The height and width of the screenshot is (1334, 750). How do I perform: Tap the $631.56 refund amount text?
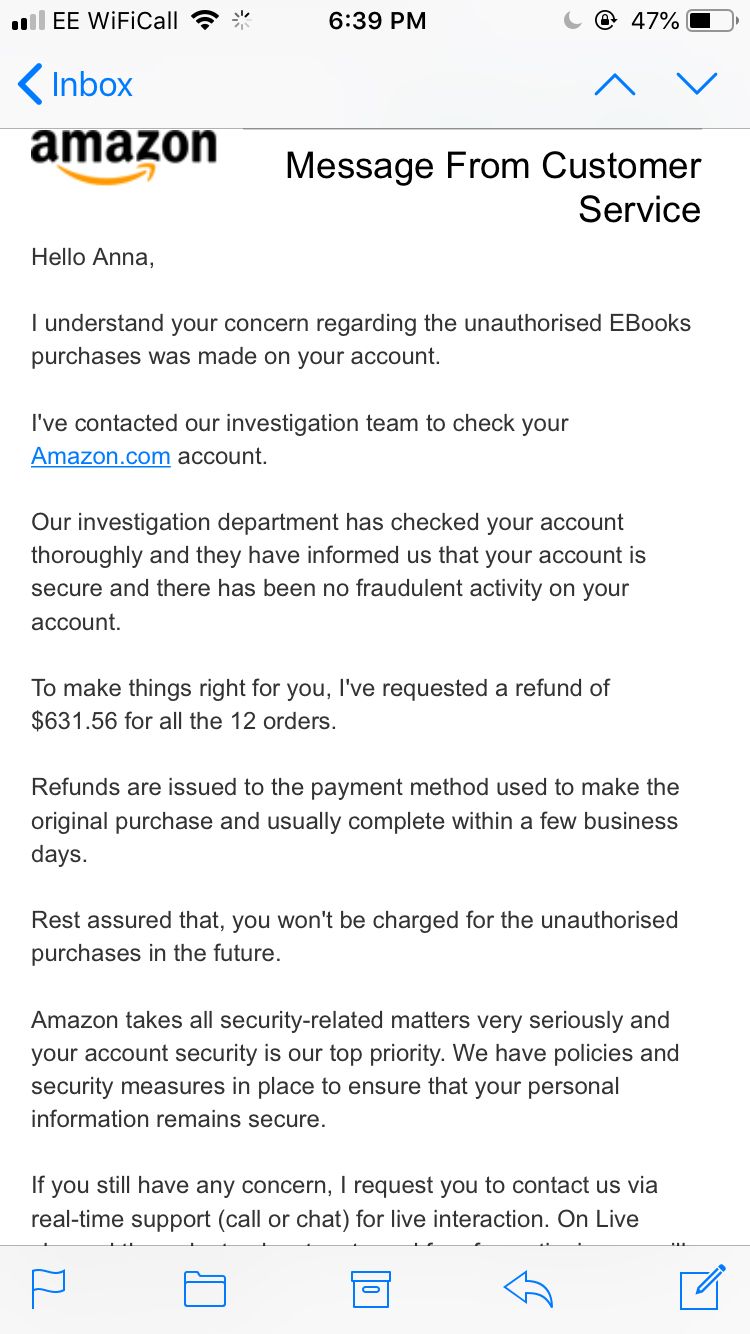point(74,721)
